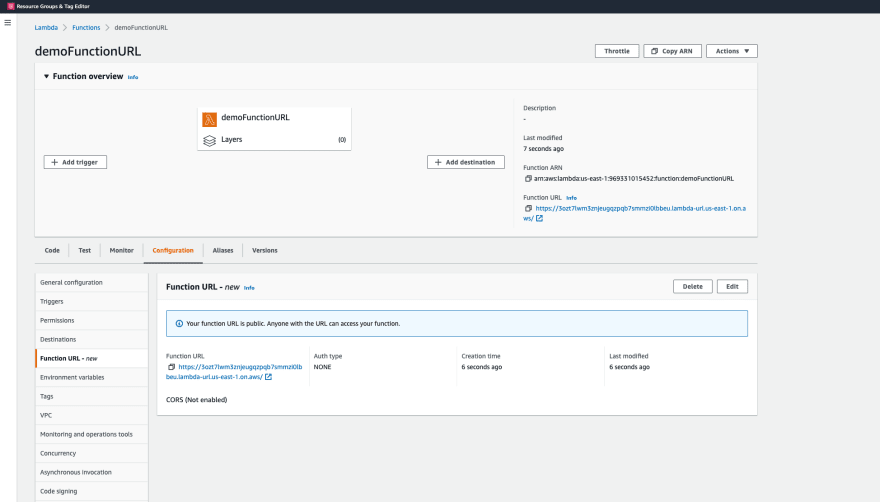Screen dimensions: 880x502
Task: Click '7 seconds ago' last modified text
Action: 543,149
